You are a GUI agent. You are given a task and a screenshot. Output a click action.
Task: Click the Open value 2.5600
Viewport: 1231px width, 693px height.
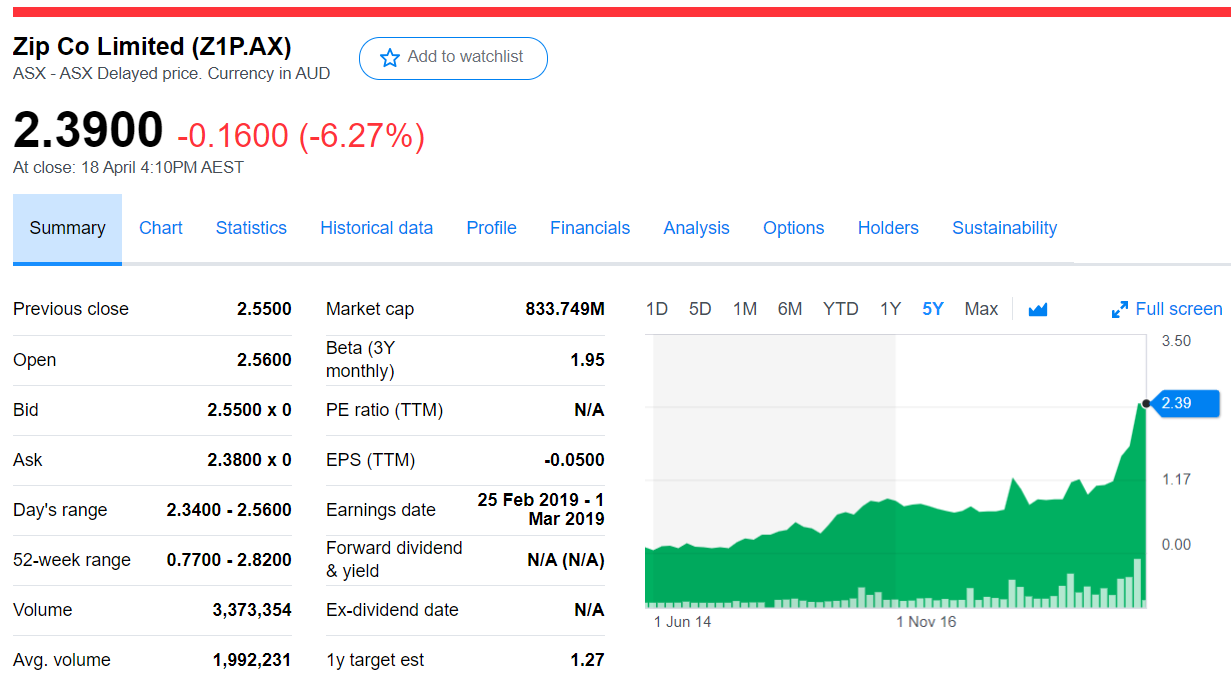tap(264, 360)
